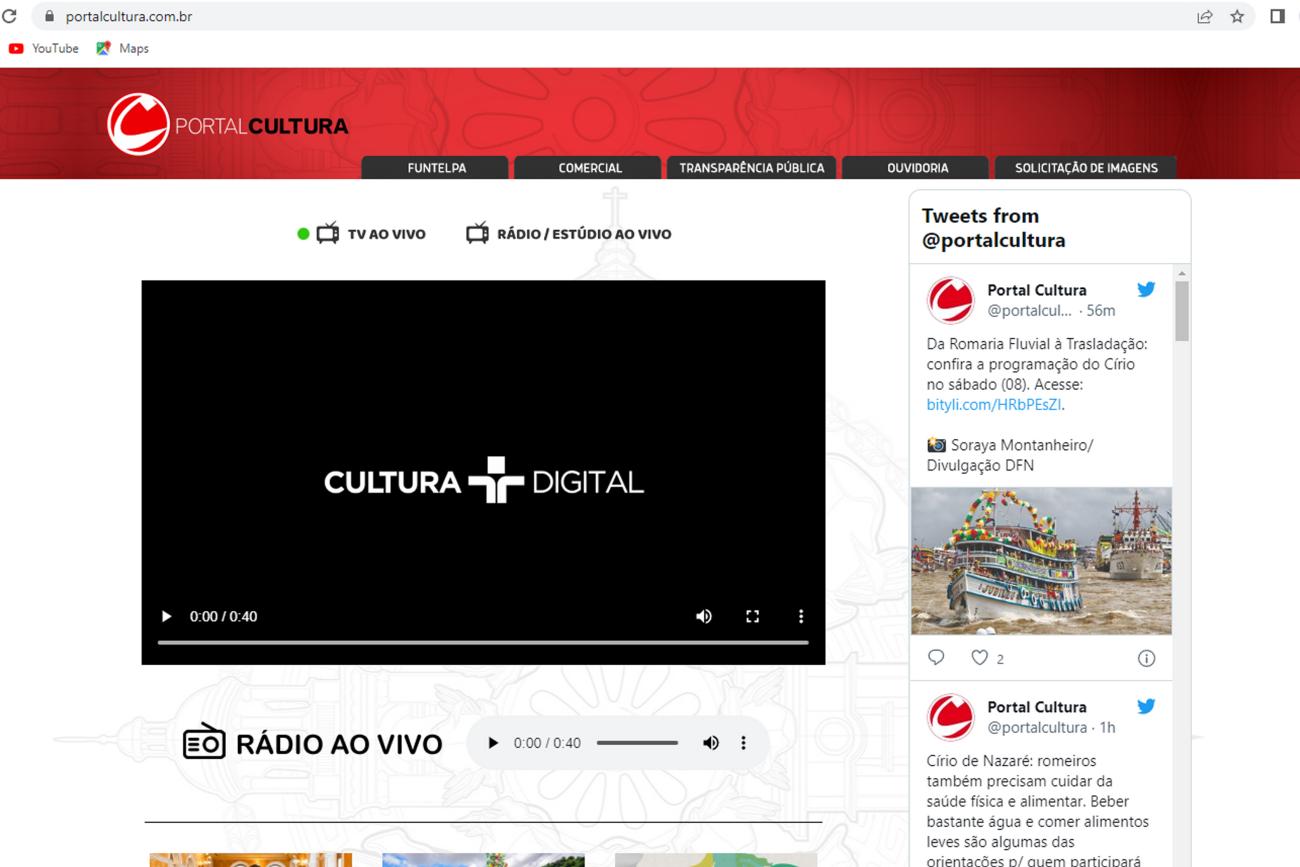Play the Rádio ao Vivo audio
This screenshot has height=867, width=1300.
pyautogui.click(x=493, y=743)
